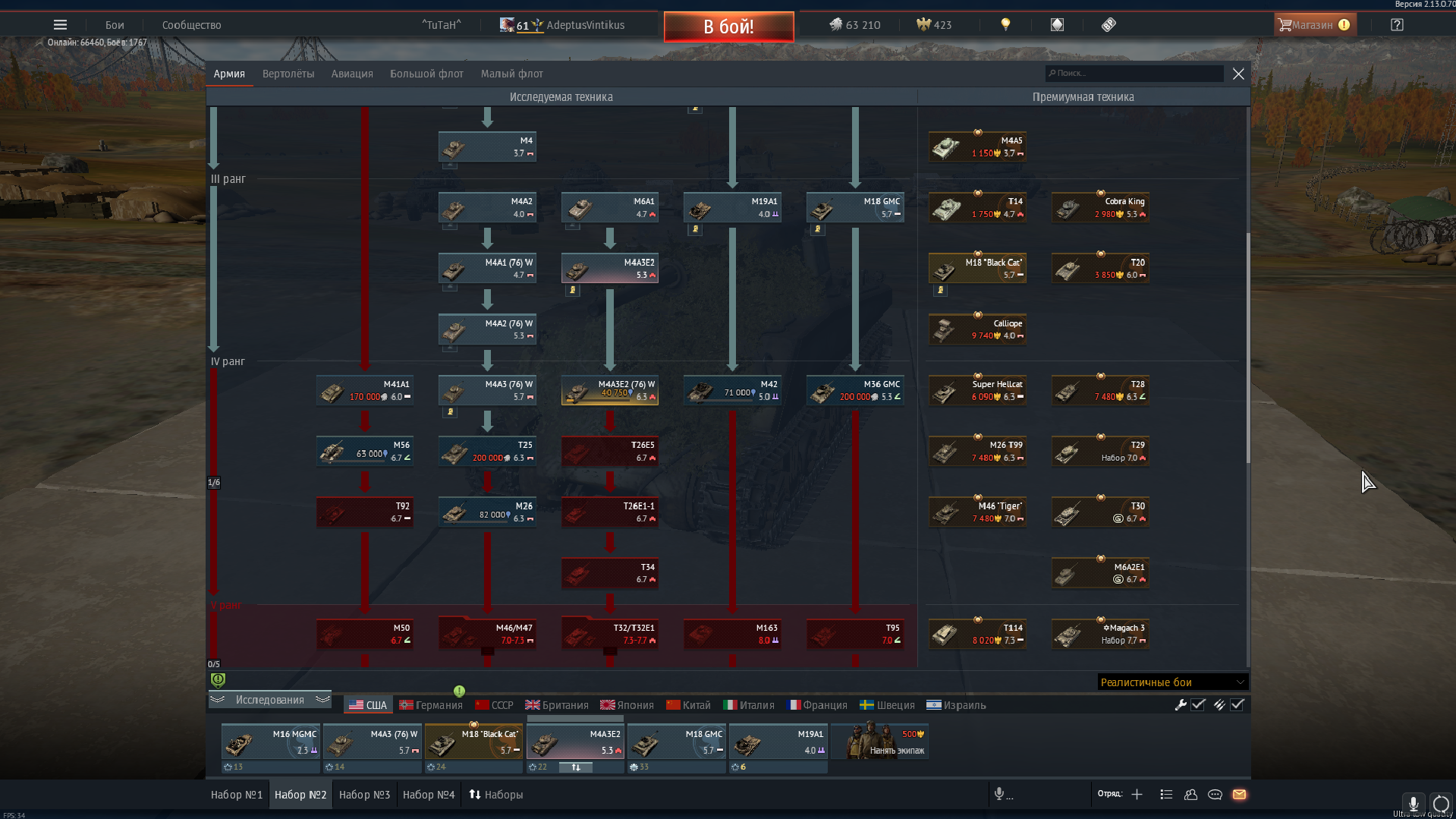Screen dimensions: 1456x819
Task: Select the M26 tank card
Action: (487, 512)
